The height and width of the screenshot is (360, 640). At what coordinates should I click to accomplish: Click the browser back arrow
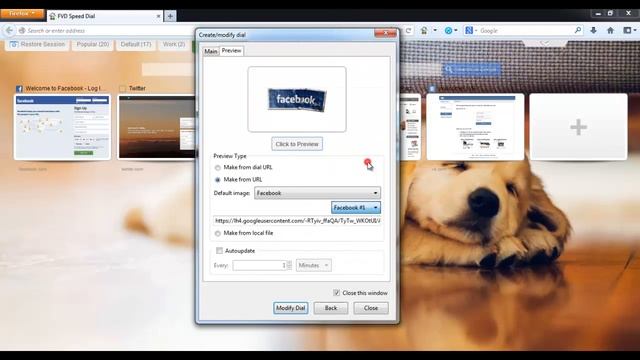tap(9, 31)
